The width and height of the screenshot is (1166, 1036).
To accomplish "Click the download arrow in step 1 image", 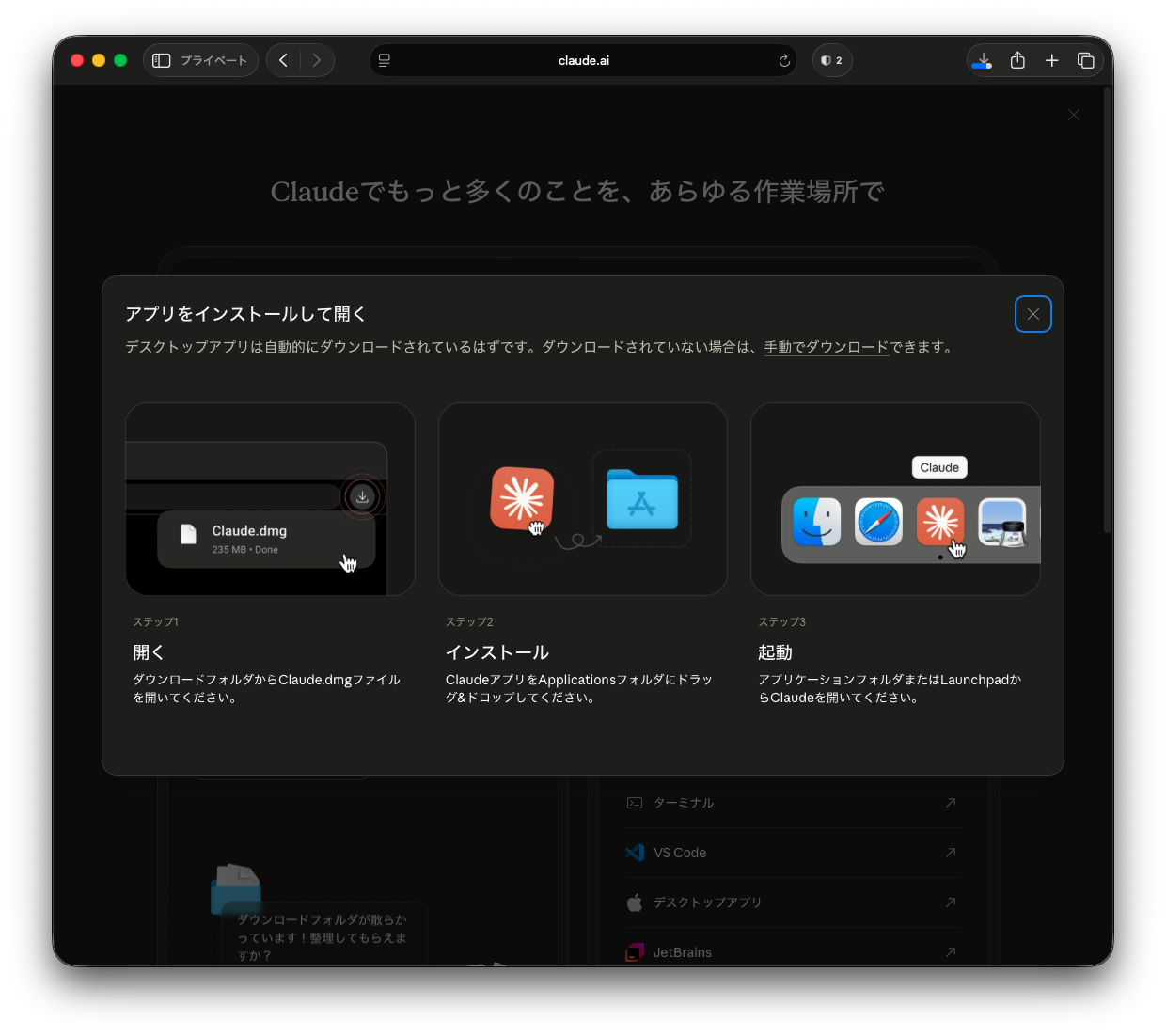I will coord(362,496).
